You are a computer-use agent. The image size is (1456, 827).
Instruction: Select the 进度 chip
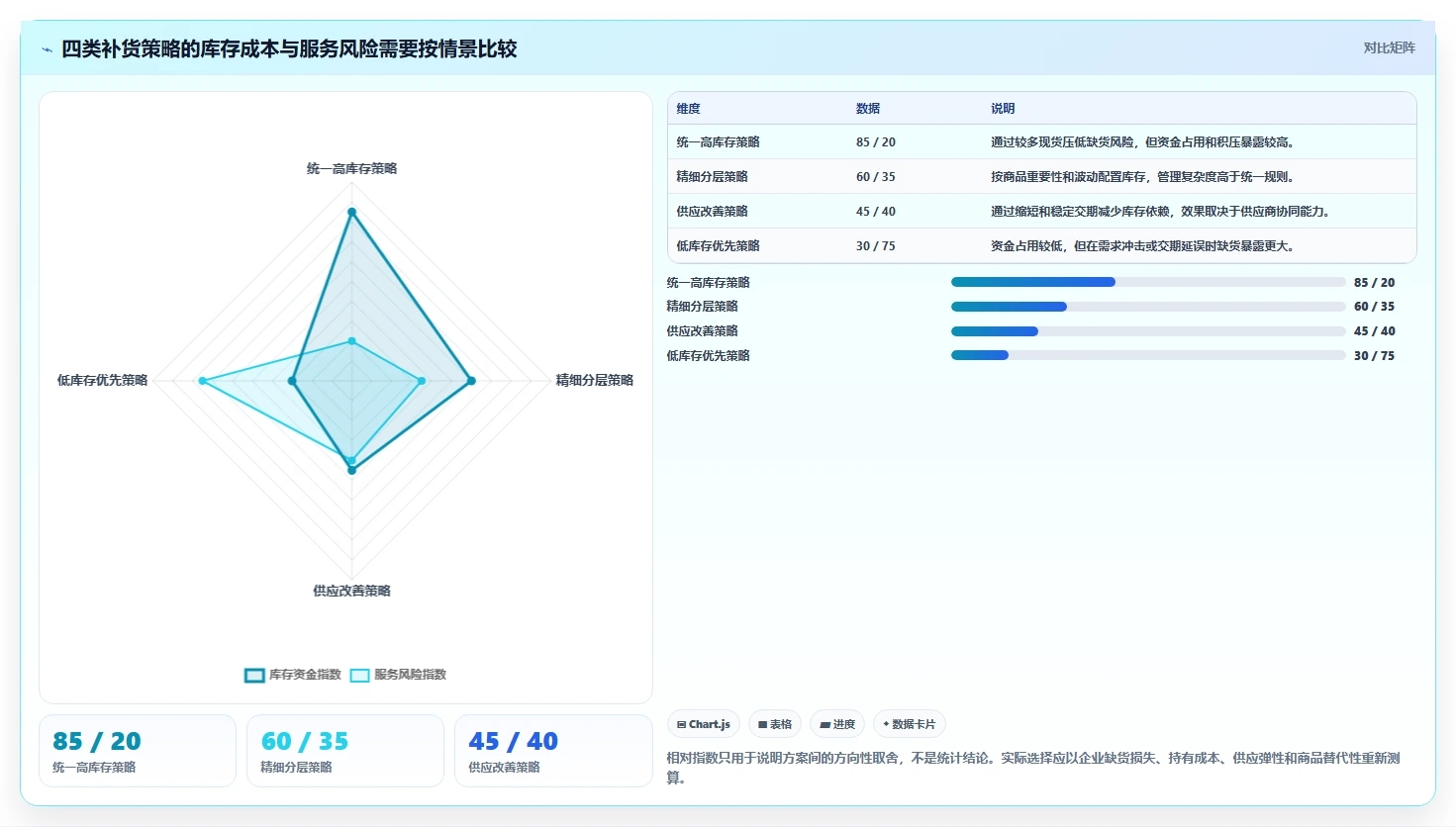coord(837,724)
